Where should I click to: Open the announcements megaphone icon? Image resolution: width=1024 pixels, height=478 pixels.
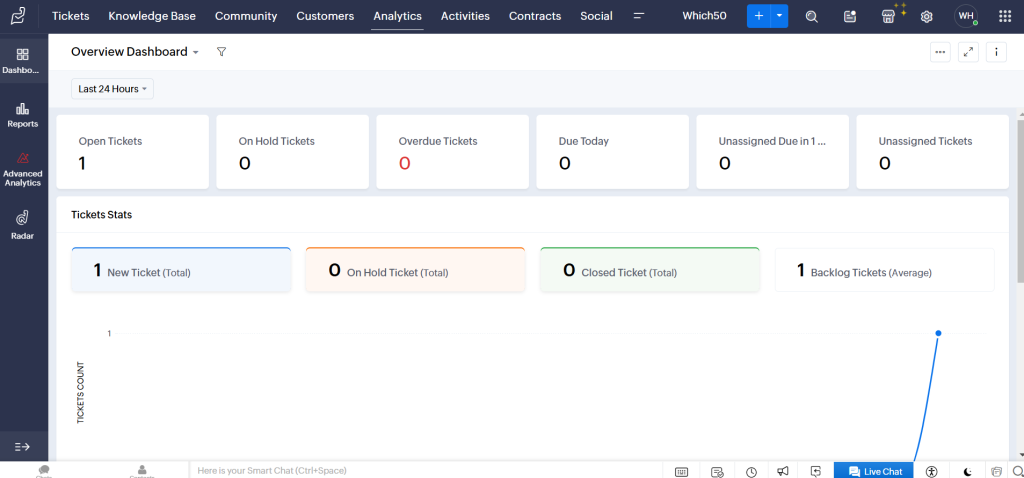(x=783, y=471)
